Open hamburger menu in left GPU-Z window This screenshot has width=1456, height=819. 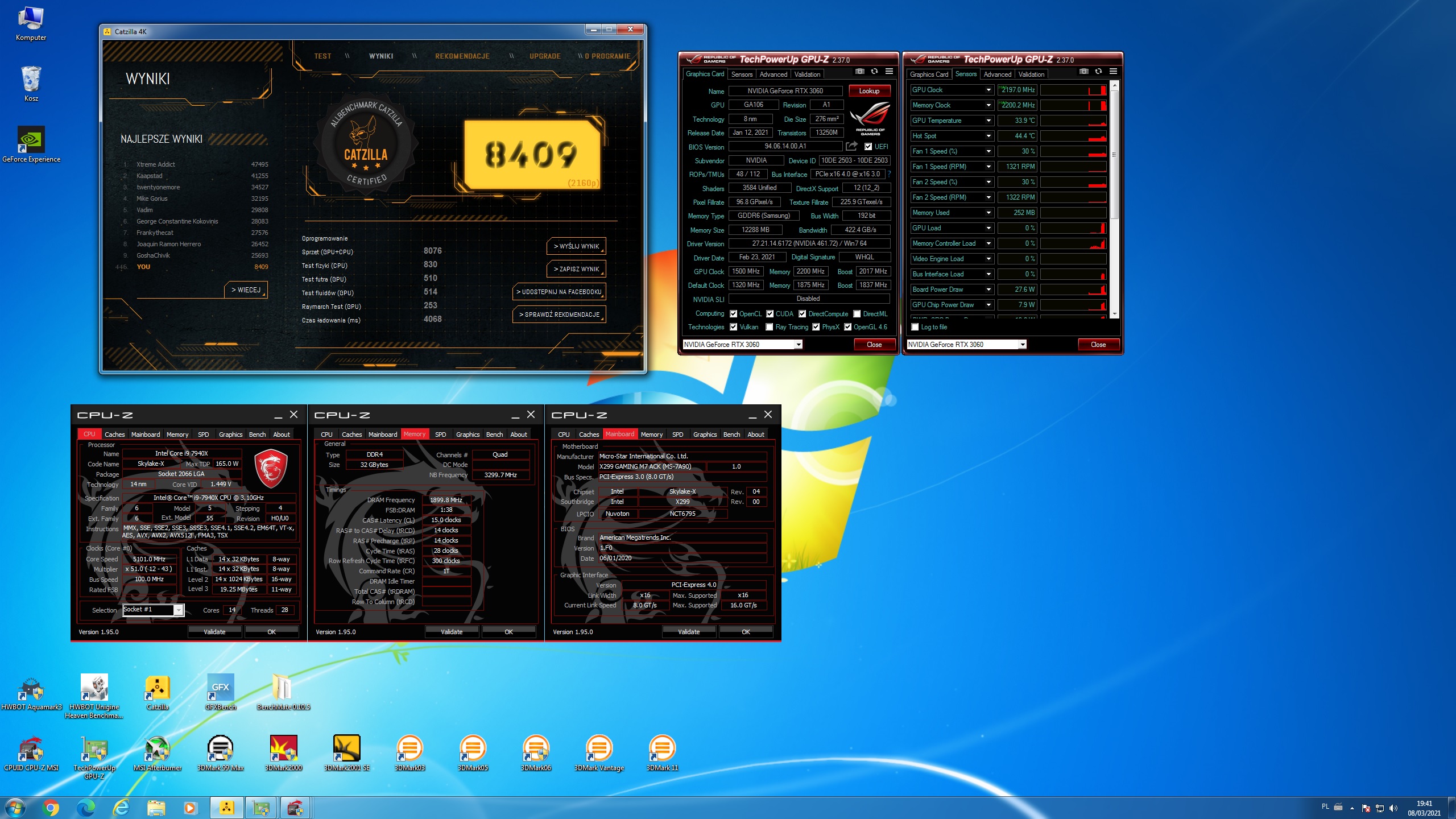(889, 72)
